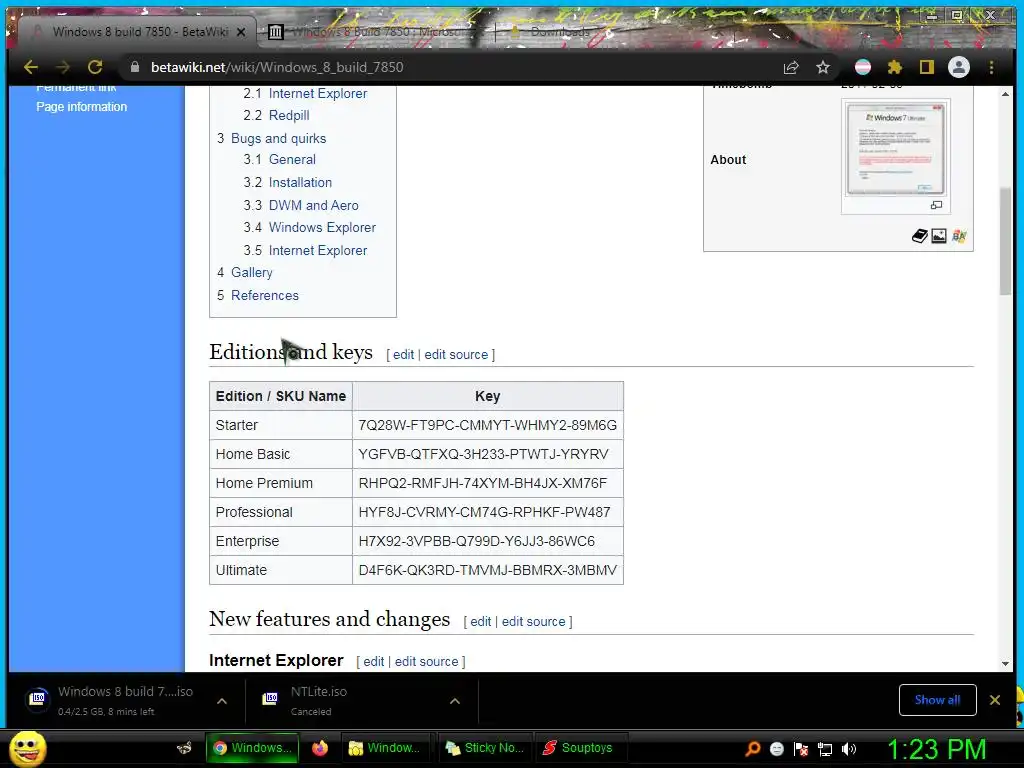Expand options for Windows 8 build iso download
This screenshot has height=768, width=1024.
click(x=222, y=701)
